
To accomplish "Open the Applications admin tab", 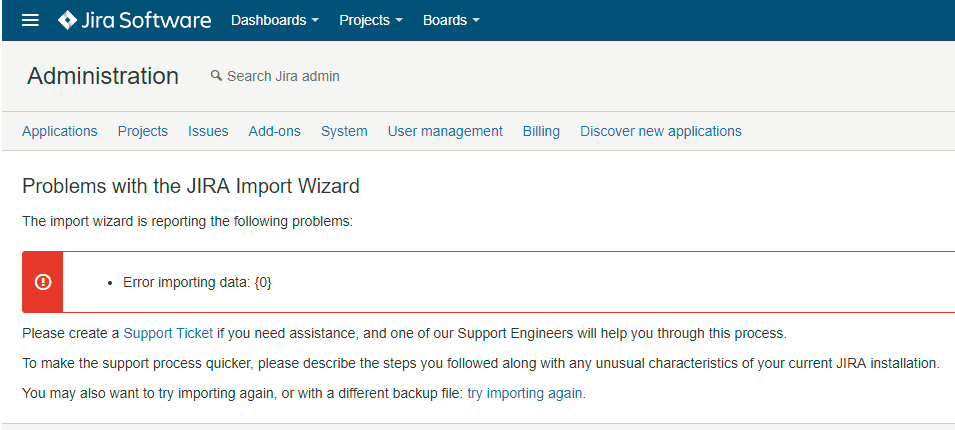I will [x=60, y=131].
